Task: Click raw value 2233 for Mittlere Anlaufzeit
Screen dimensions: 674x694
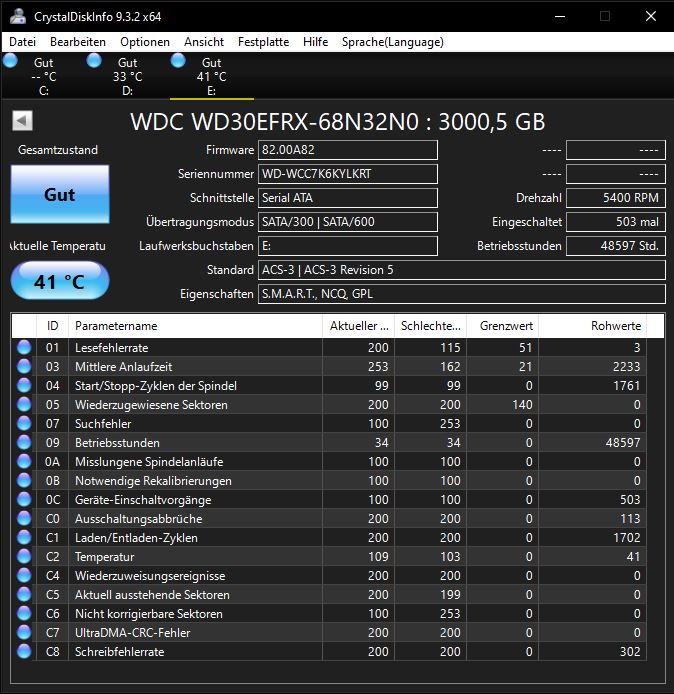Action: coord(626,366)
